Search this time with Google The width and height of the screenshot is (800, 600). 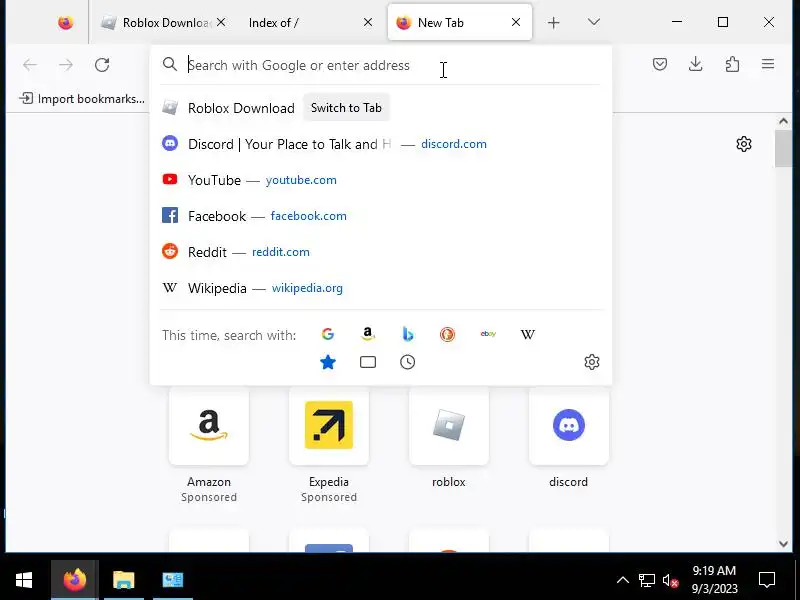[328, 334]
